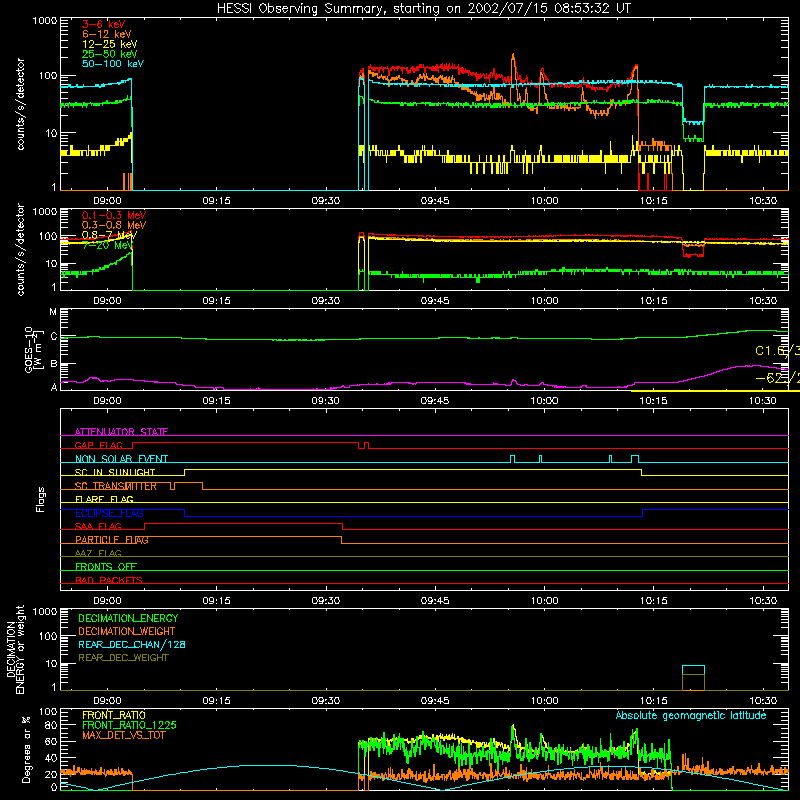The width and height of the screenshot is (800, 800).
Task: Click the Degrees or % axis label
Action: pos(26,749)
